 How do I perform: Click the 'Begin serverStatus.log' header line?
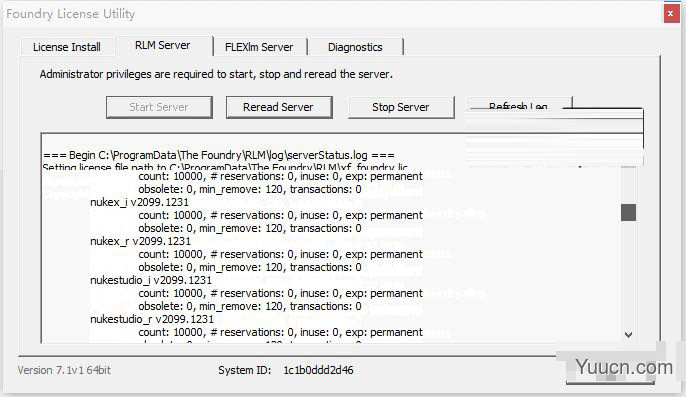point(219,155)
